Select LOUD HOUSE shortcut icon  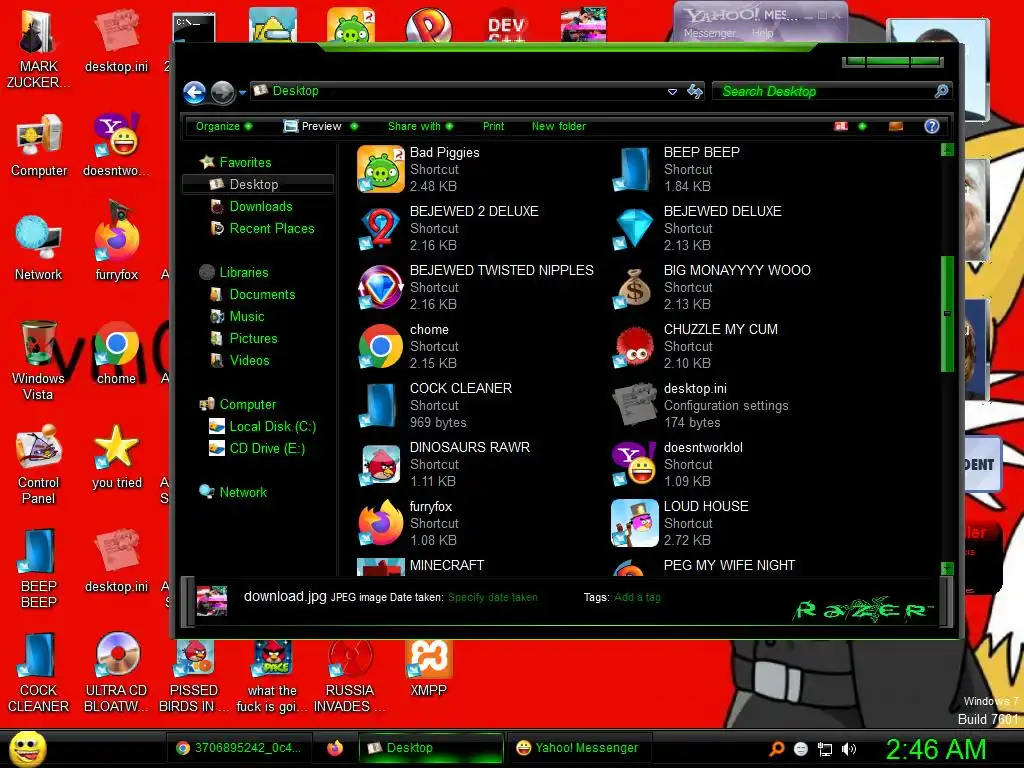[633, 523]
